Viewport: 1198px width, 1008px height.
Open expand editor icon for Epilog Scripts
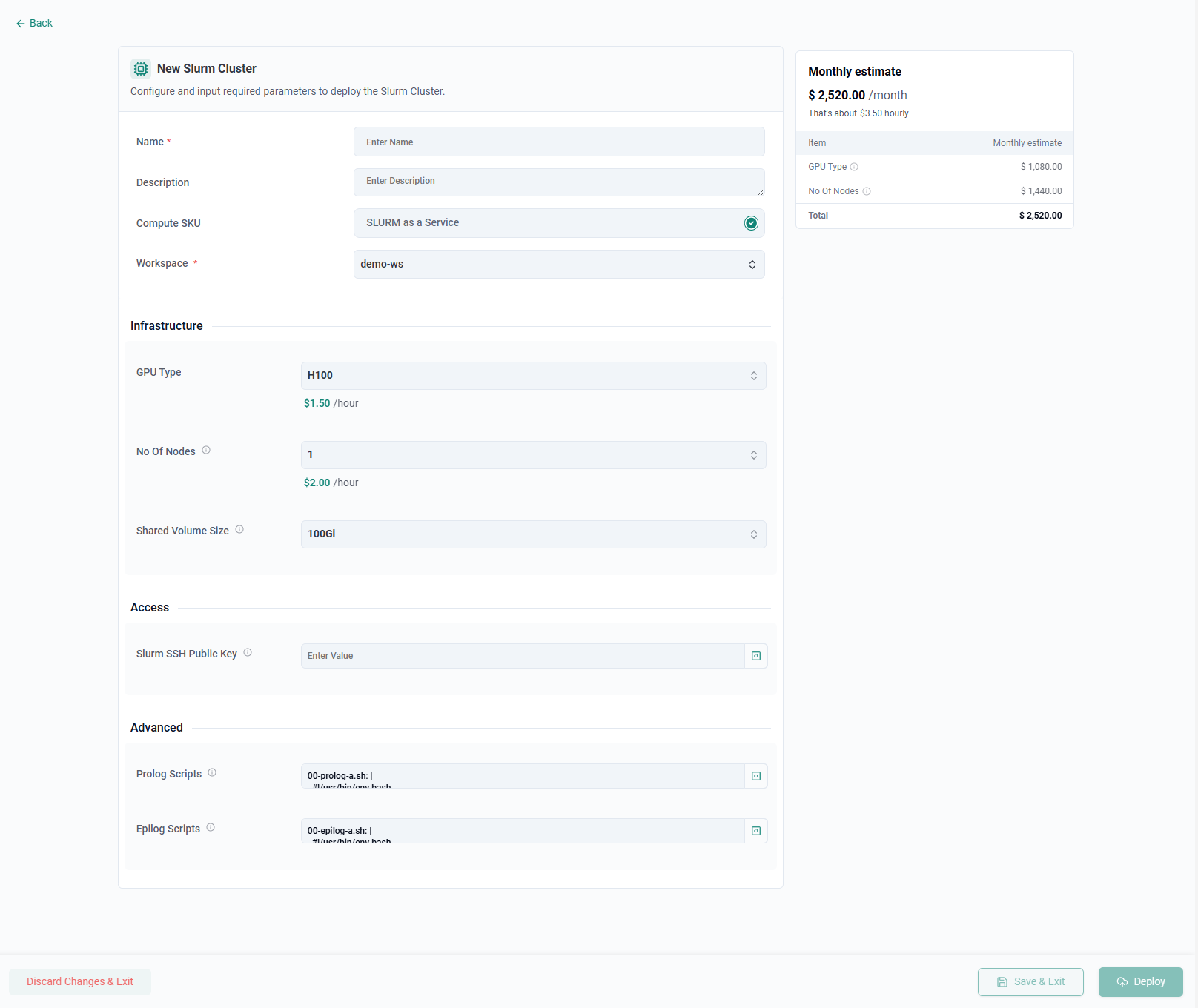(756, 831)
